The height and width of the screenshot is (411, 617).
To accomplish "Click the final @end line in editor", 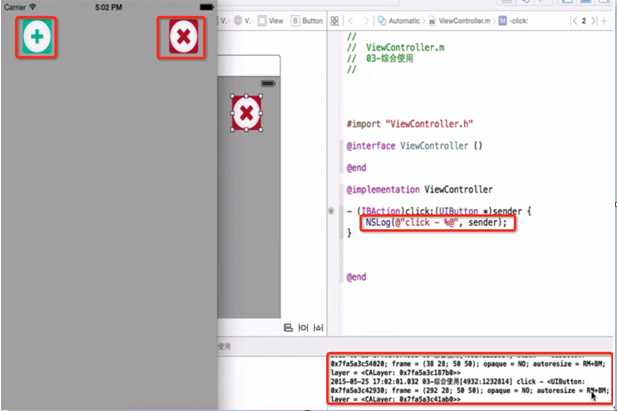I will pos(356,277).
